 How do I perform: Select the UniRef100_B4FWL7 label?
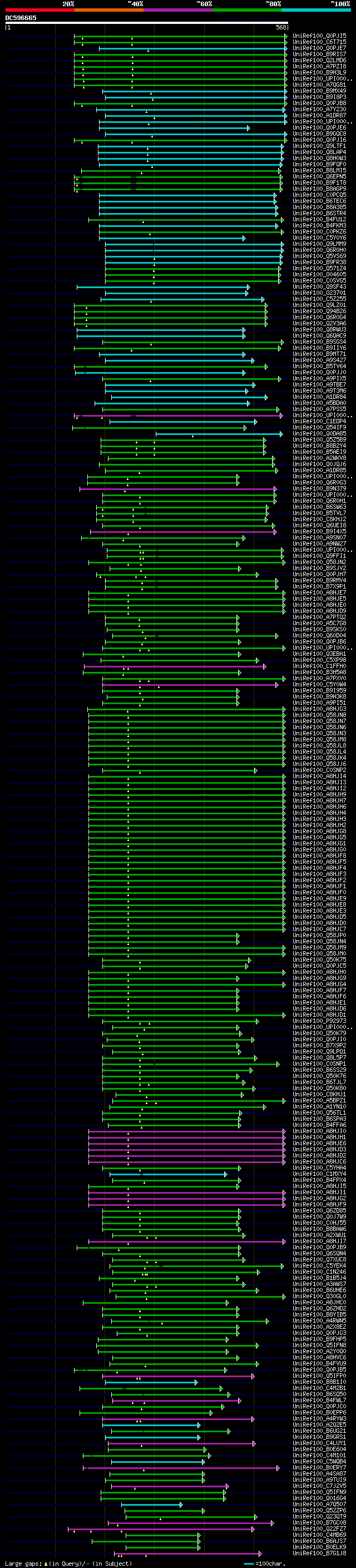[x=319, y=1400]
